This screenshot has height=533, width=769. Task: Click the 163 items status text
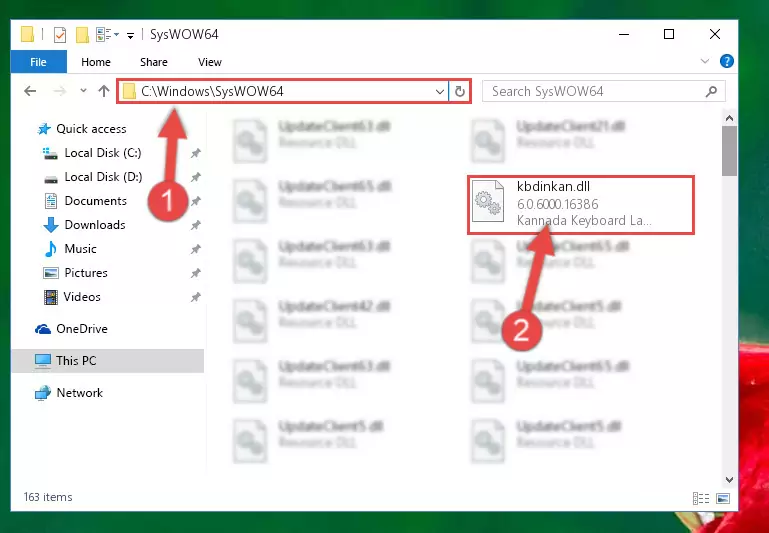[x=48, y=497]
